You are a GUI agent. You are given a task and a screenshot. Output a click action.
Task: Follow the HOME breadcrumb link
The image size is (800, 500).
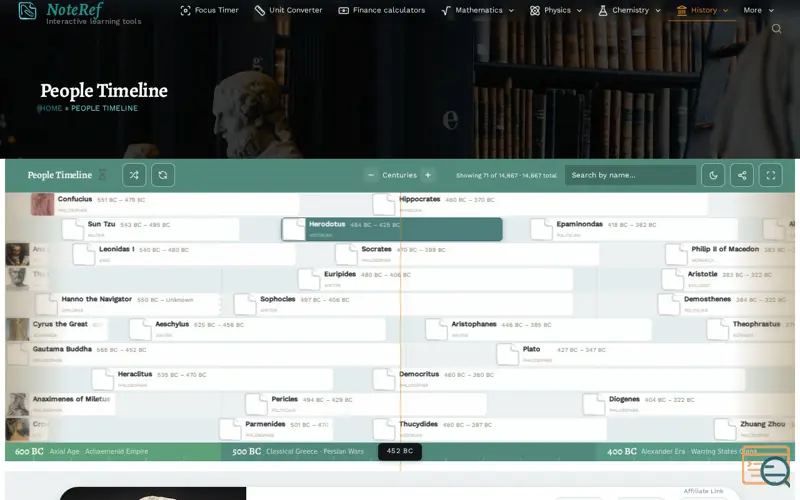coord(51,108)
